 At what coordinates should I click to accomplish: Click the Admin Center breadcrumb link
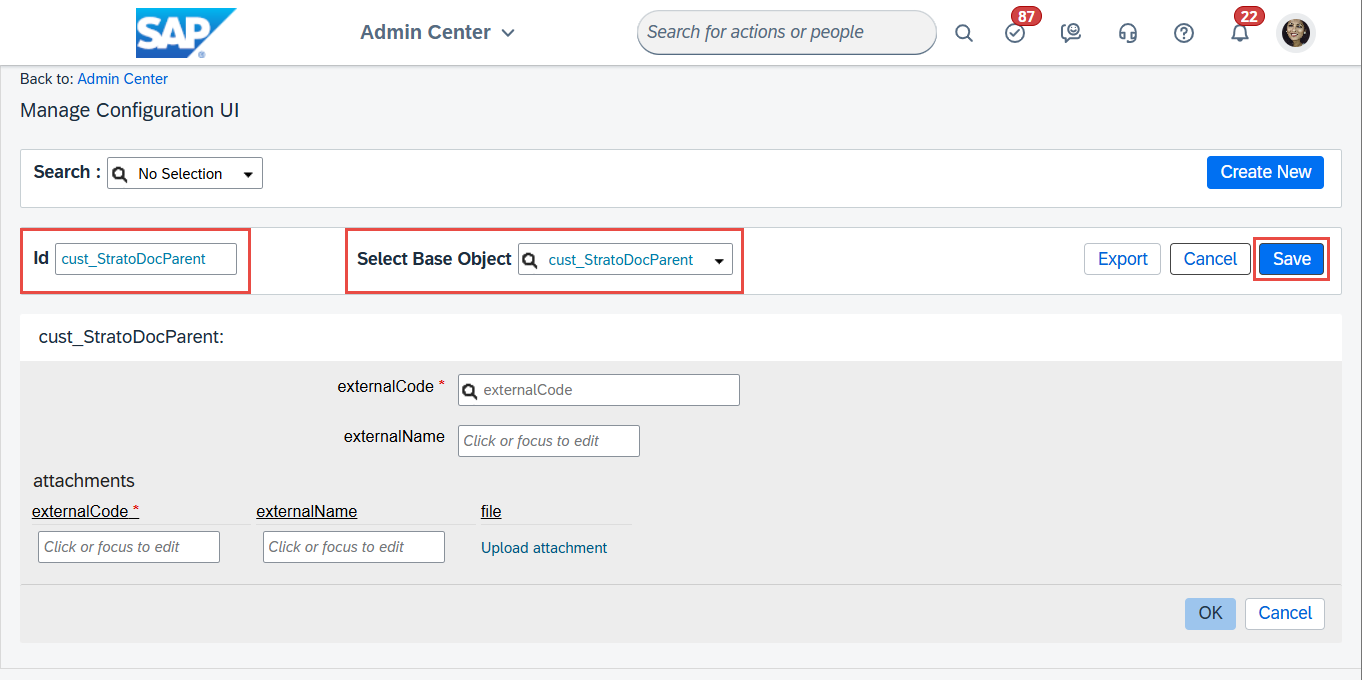tap(122, 79)
